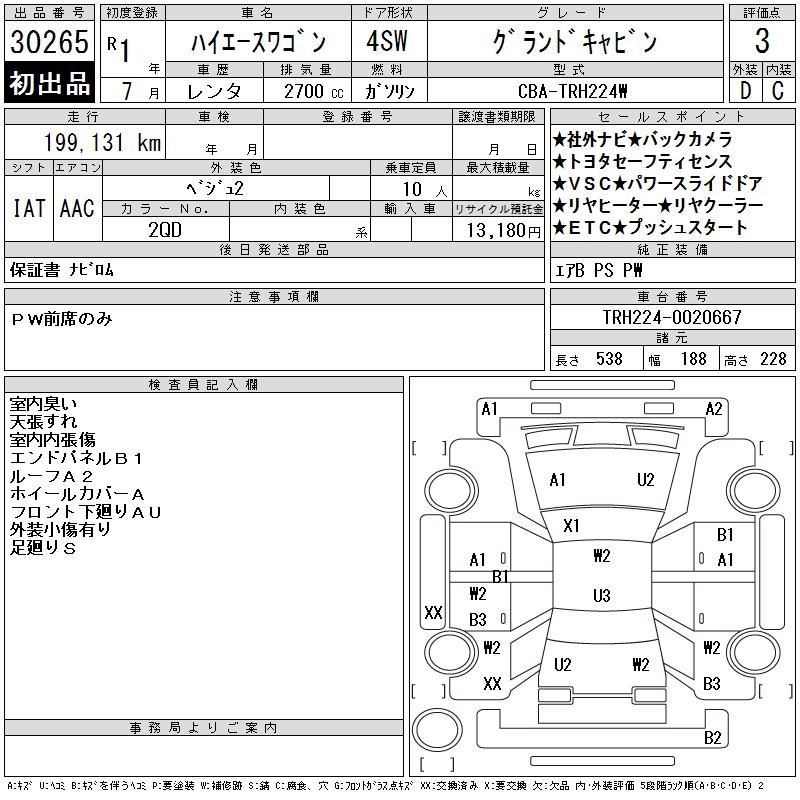Click inspector note エンドパネルB1
This screenshot has height=800, width=800.
pos(76,458)
